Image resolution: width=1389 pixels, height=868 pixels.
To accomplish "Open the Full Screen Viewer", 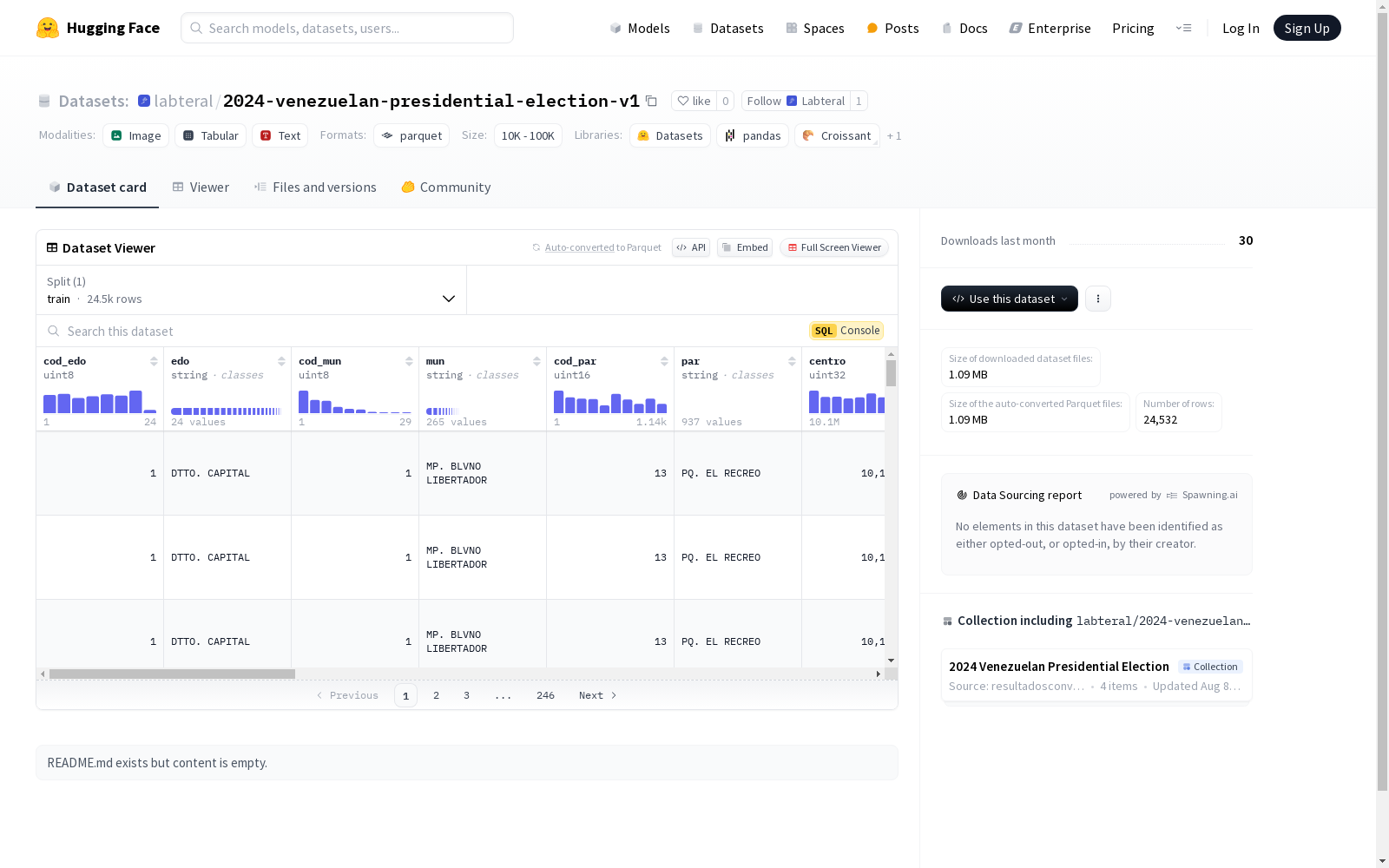I will [834, 247].
